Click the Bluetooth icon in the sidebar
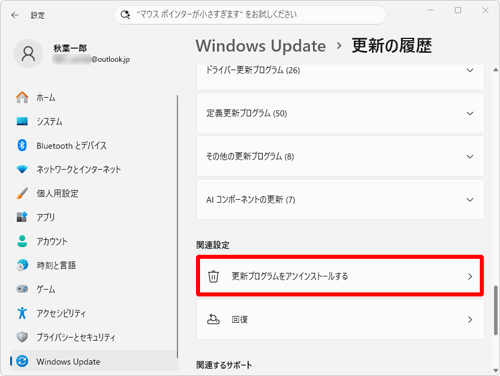The image size is (500, 376). pyautogui.click(x=22, y=145)
